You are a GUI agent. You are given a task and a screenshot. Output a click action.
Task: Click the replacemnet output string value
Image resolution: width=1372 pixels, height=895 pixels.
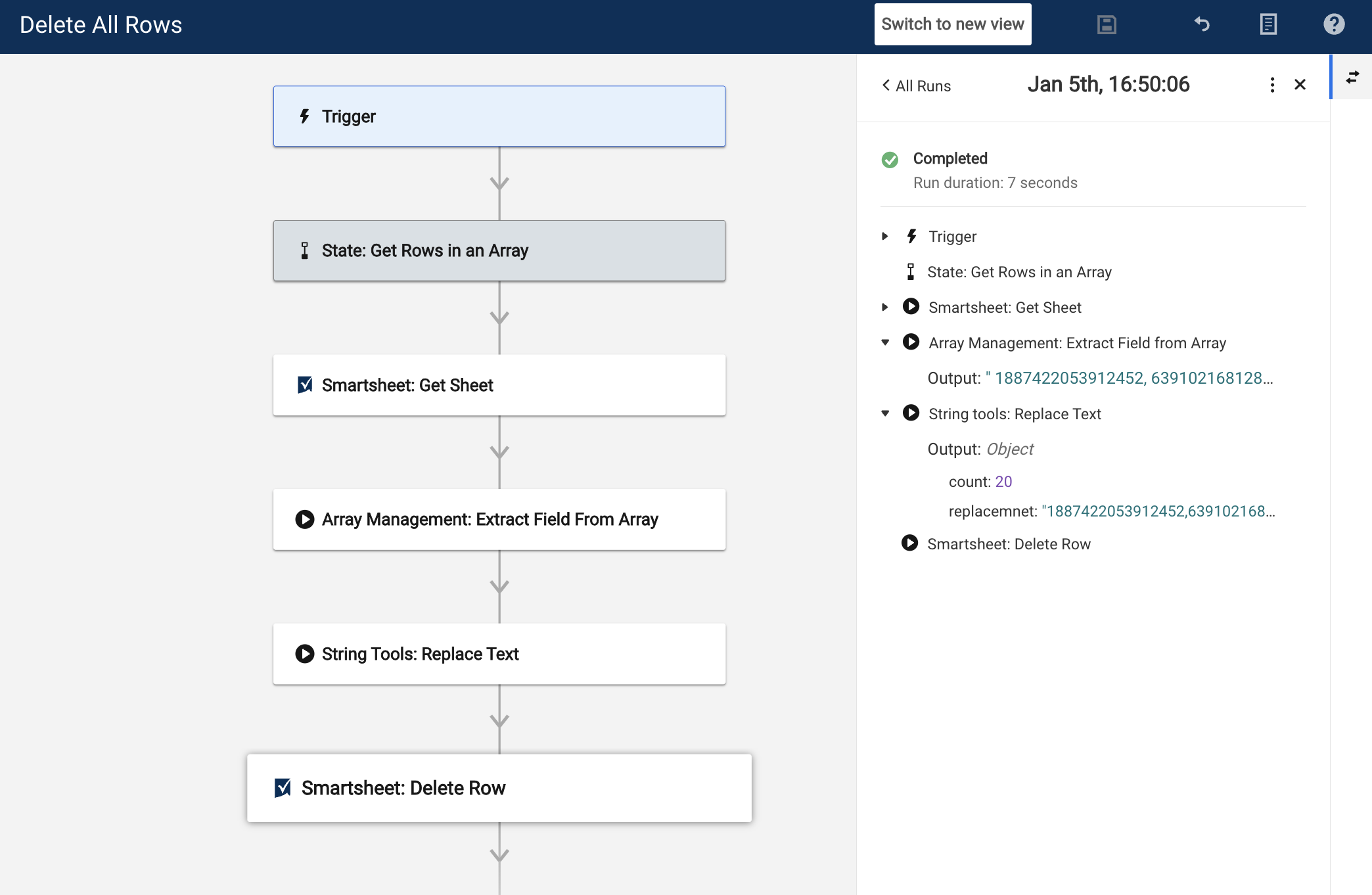pos(1158,512)
